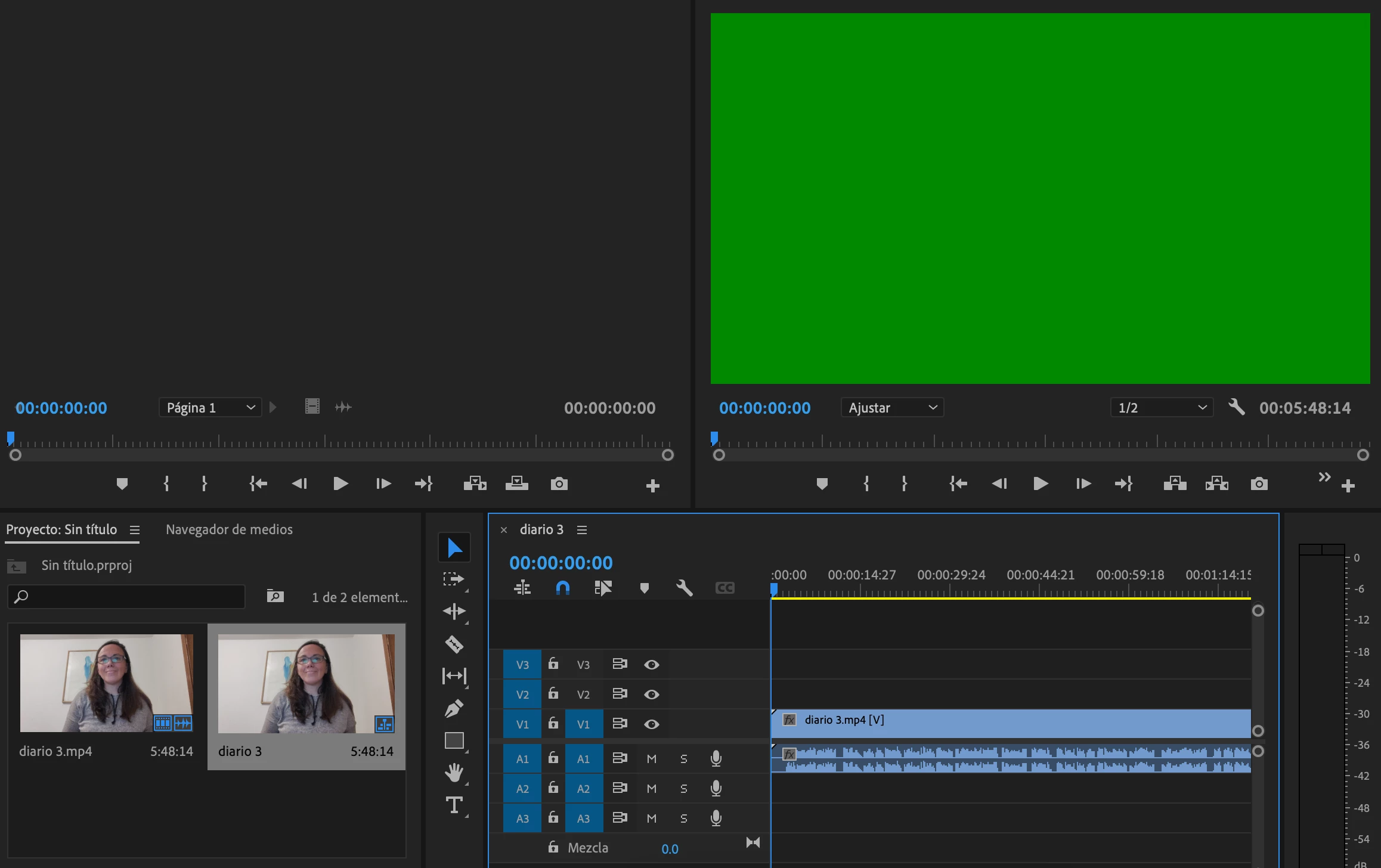
Task: Open the Página 1 dropdown
Action: pos(210,408)
